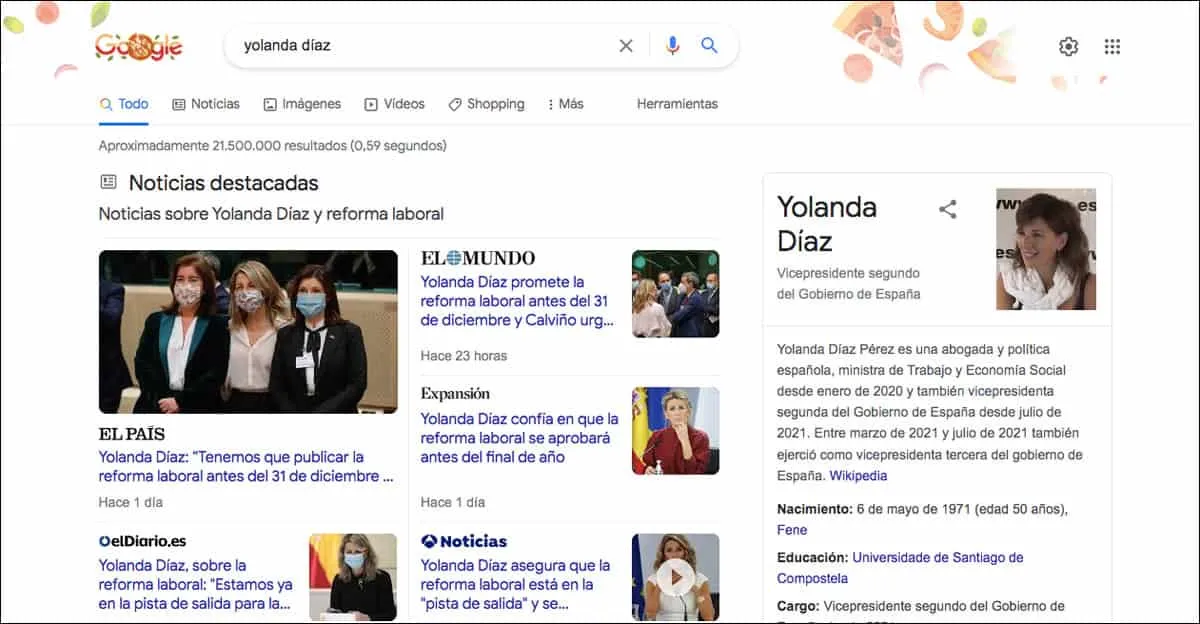Open the Shopping tab
This screenshot has height=624, width=1200.
(486, 104)
